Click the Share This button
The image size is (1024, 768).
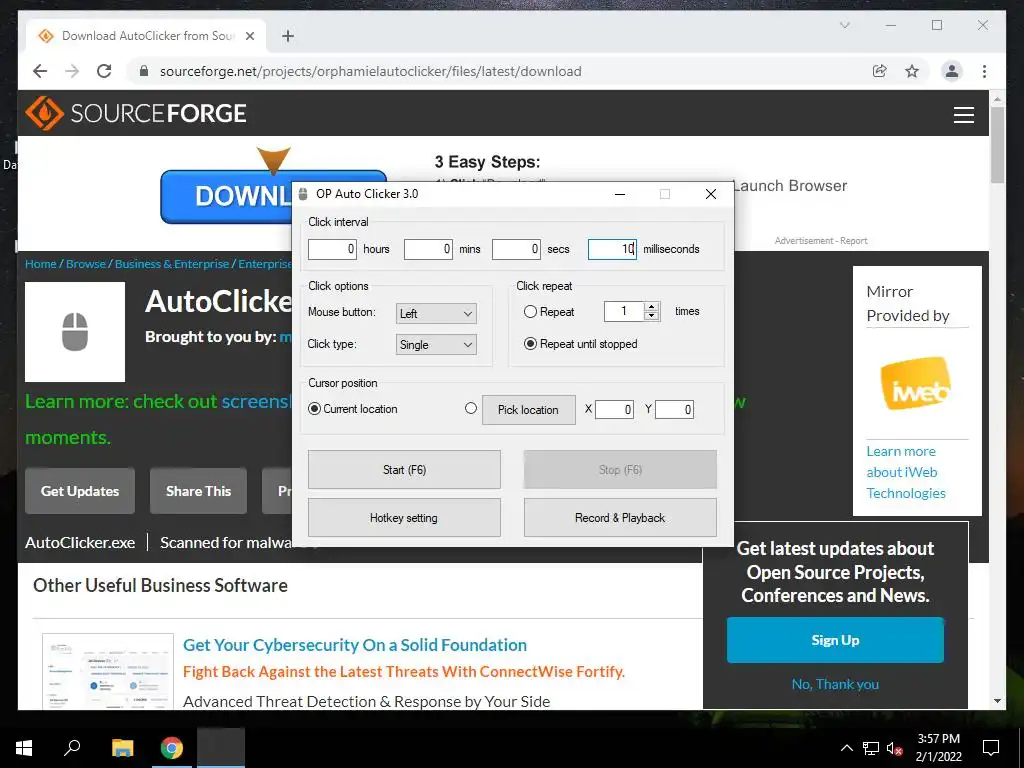(x=199, y=491)
